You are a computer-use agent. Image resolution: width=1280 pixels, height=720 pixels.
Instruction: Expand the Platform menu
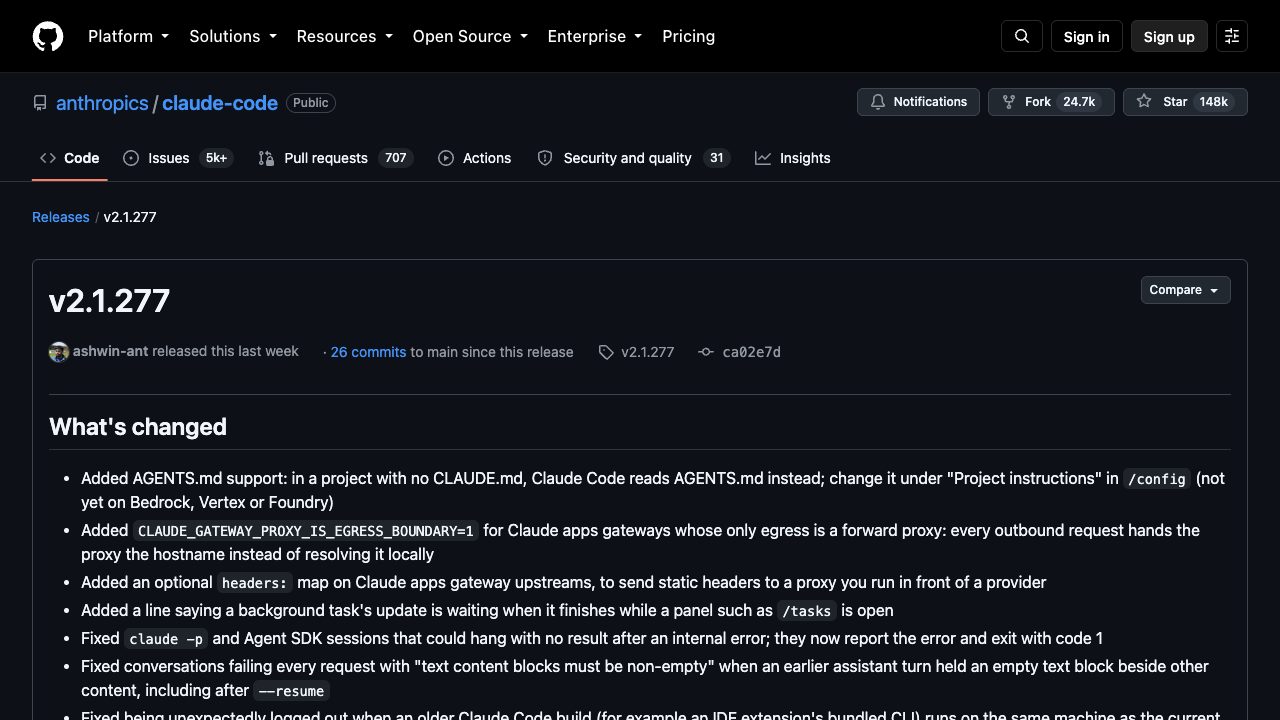[129, 36]
